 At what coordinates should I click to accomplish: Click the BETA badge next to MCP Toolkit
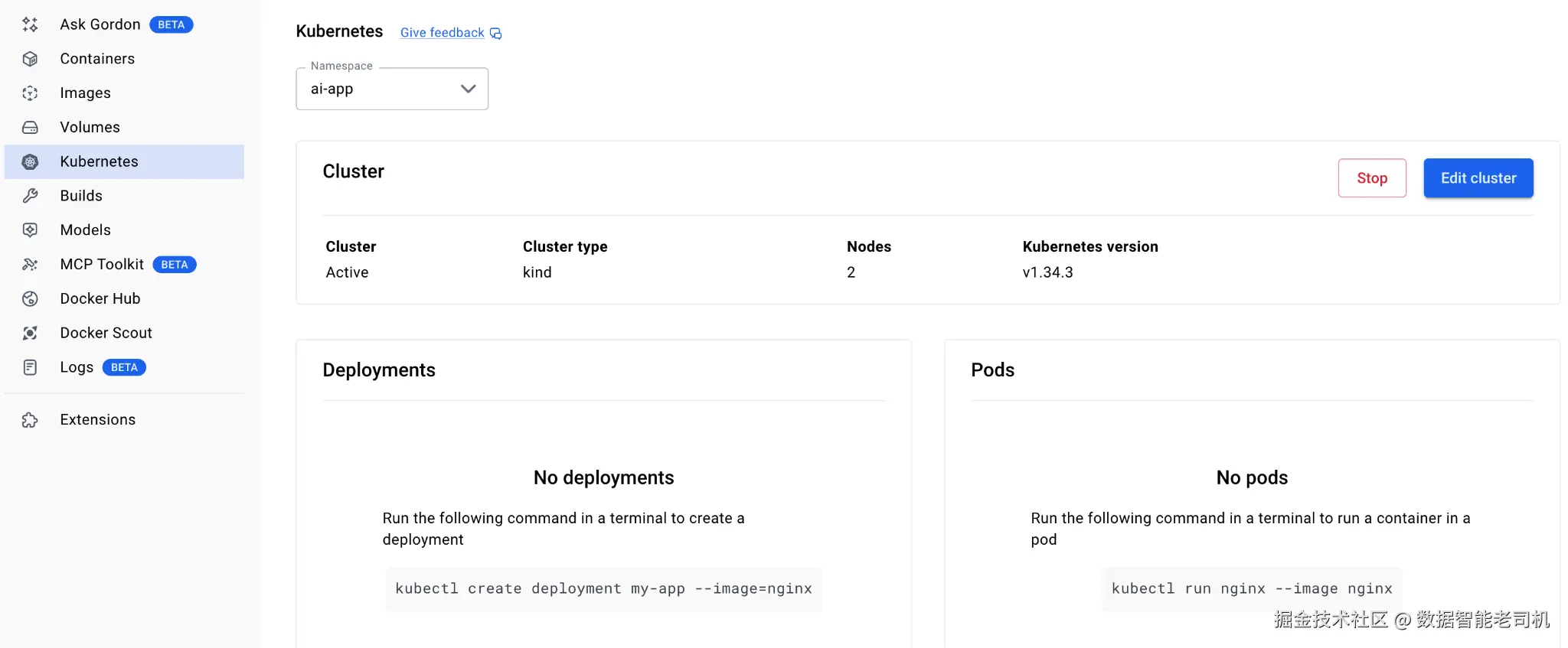click(175, 265)
